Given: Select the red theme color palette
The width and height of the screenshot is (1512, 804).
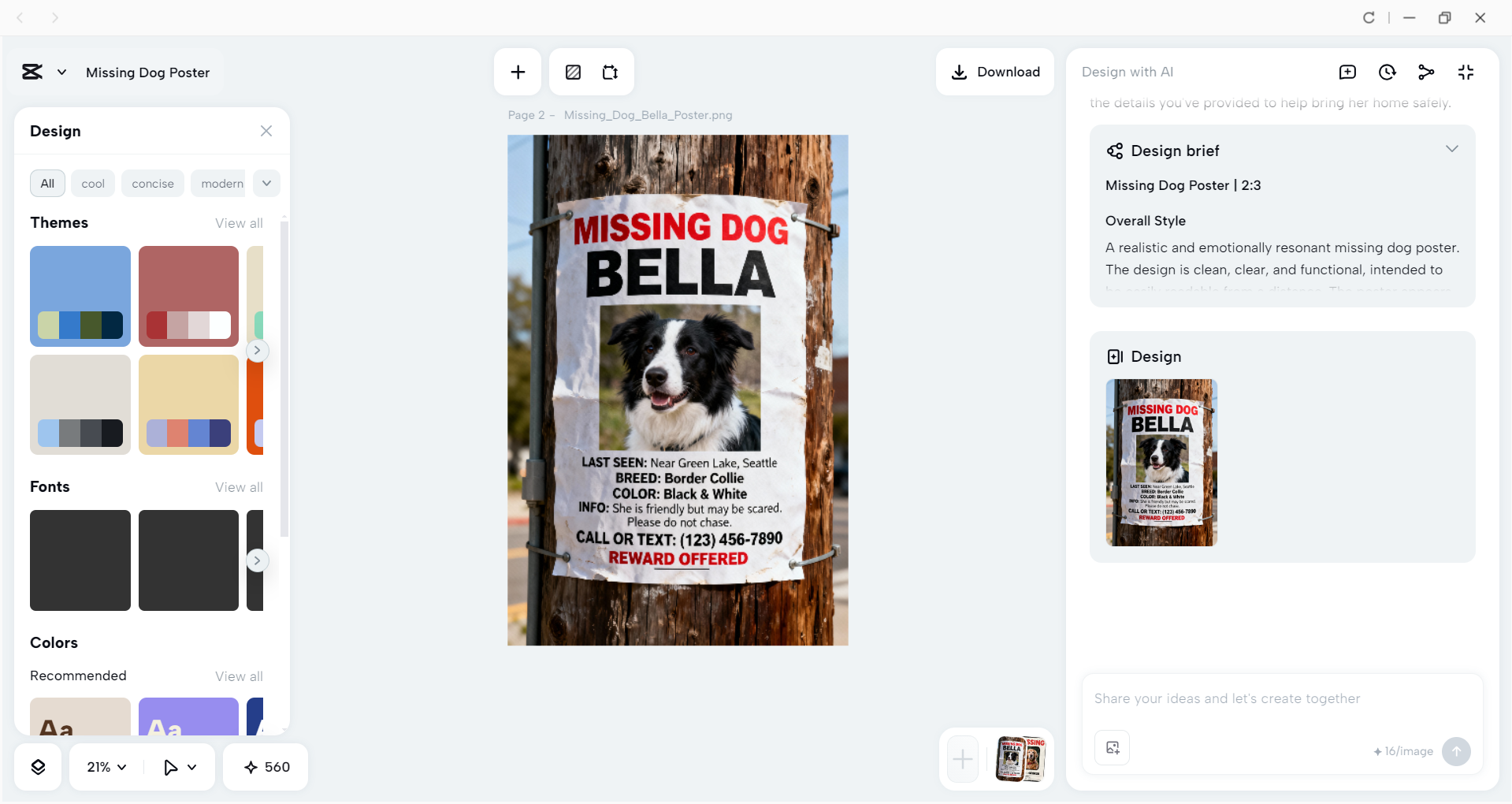Looking at the screenshot, I should point(188,296).
